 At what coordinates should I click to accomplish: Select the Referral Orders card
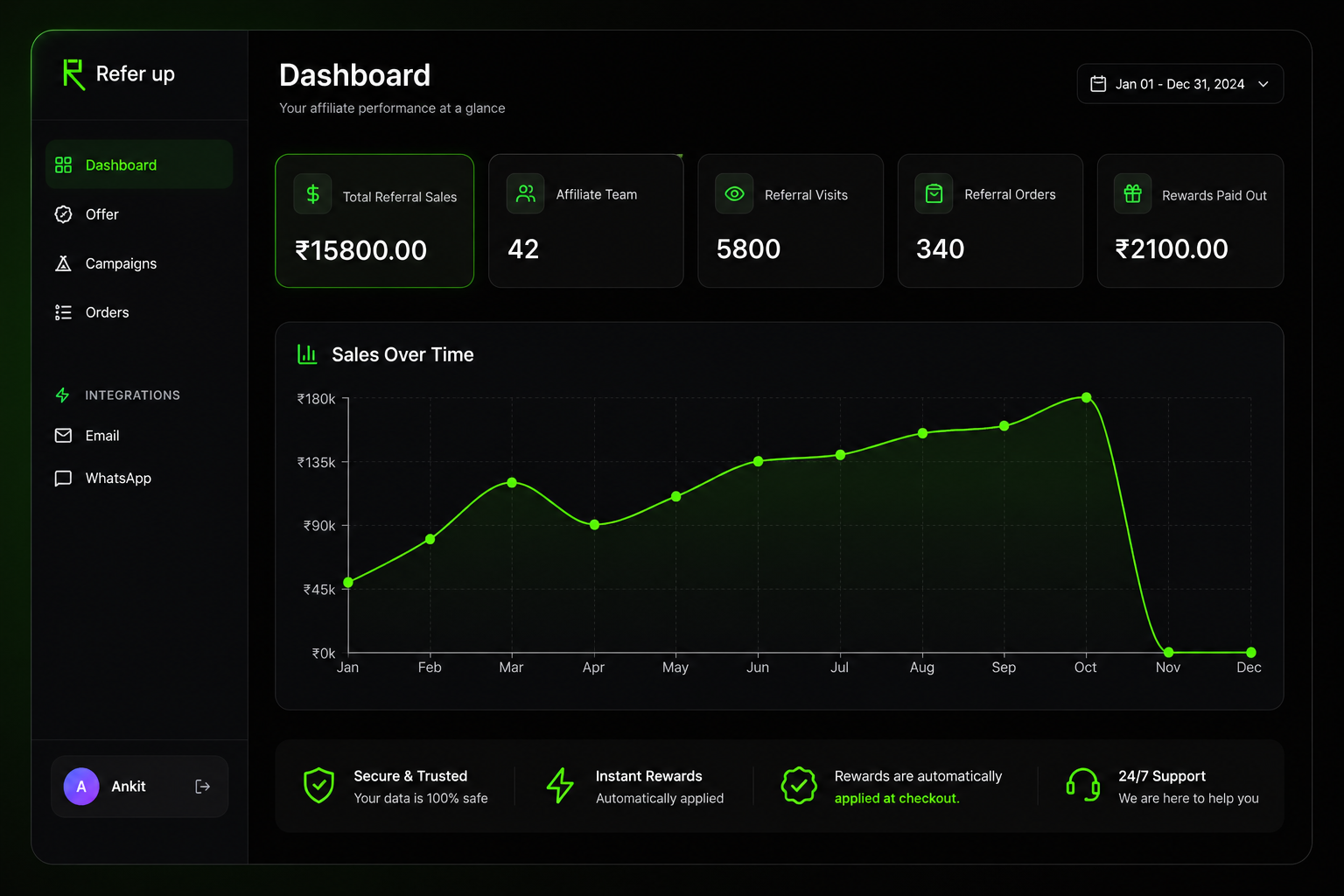tap(990, 220)
